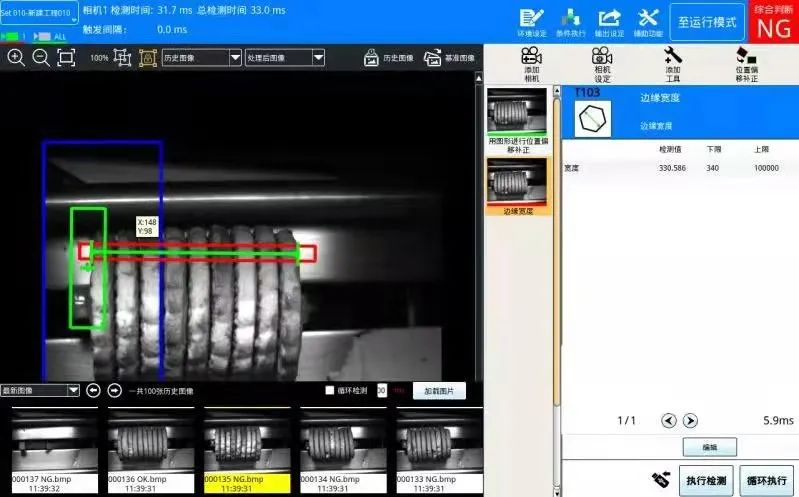The height and width of the screenshot is (497, 799).
Task: Click the lower limit value 340
Action: 712,168
